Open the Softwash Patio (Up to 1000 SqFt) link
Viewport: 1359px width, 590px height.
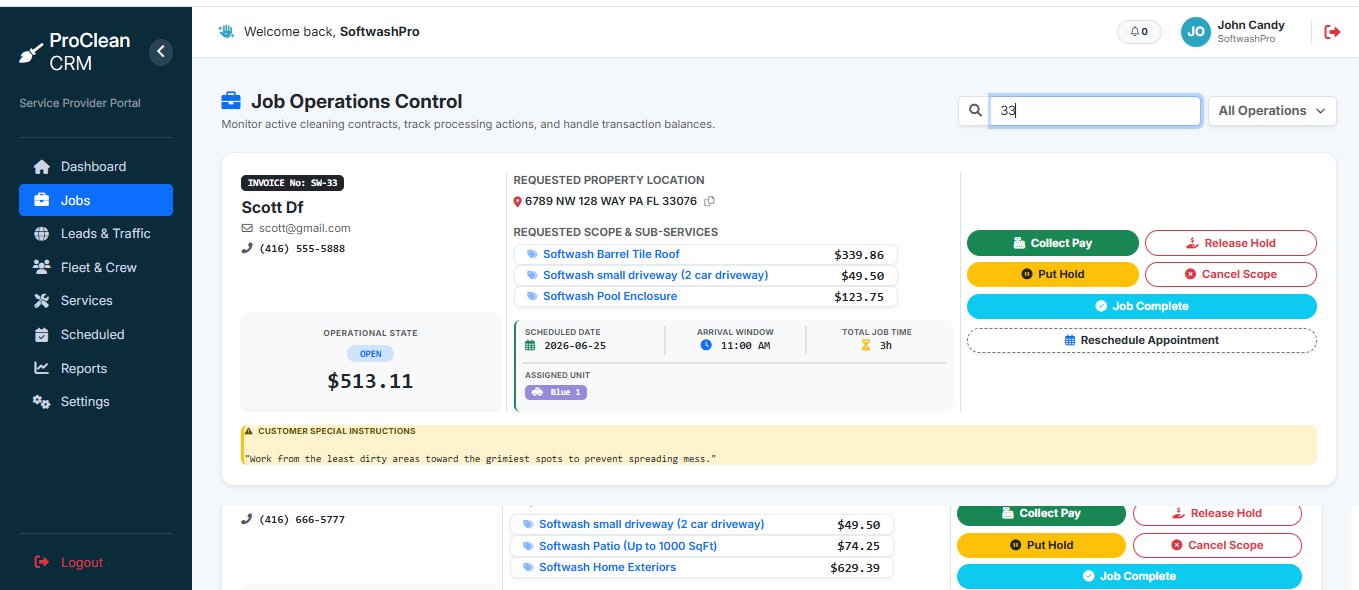pos(628,546)
